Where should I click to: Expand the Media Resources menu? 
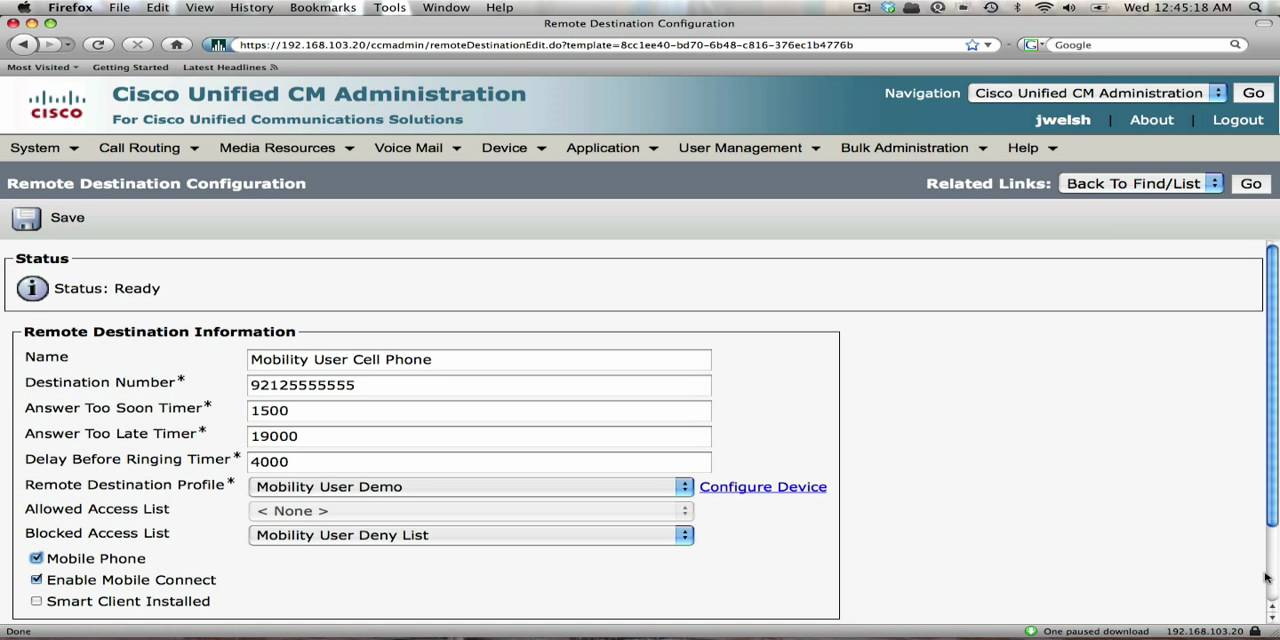287,148
